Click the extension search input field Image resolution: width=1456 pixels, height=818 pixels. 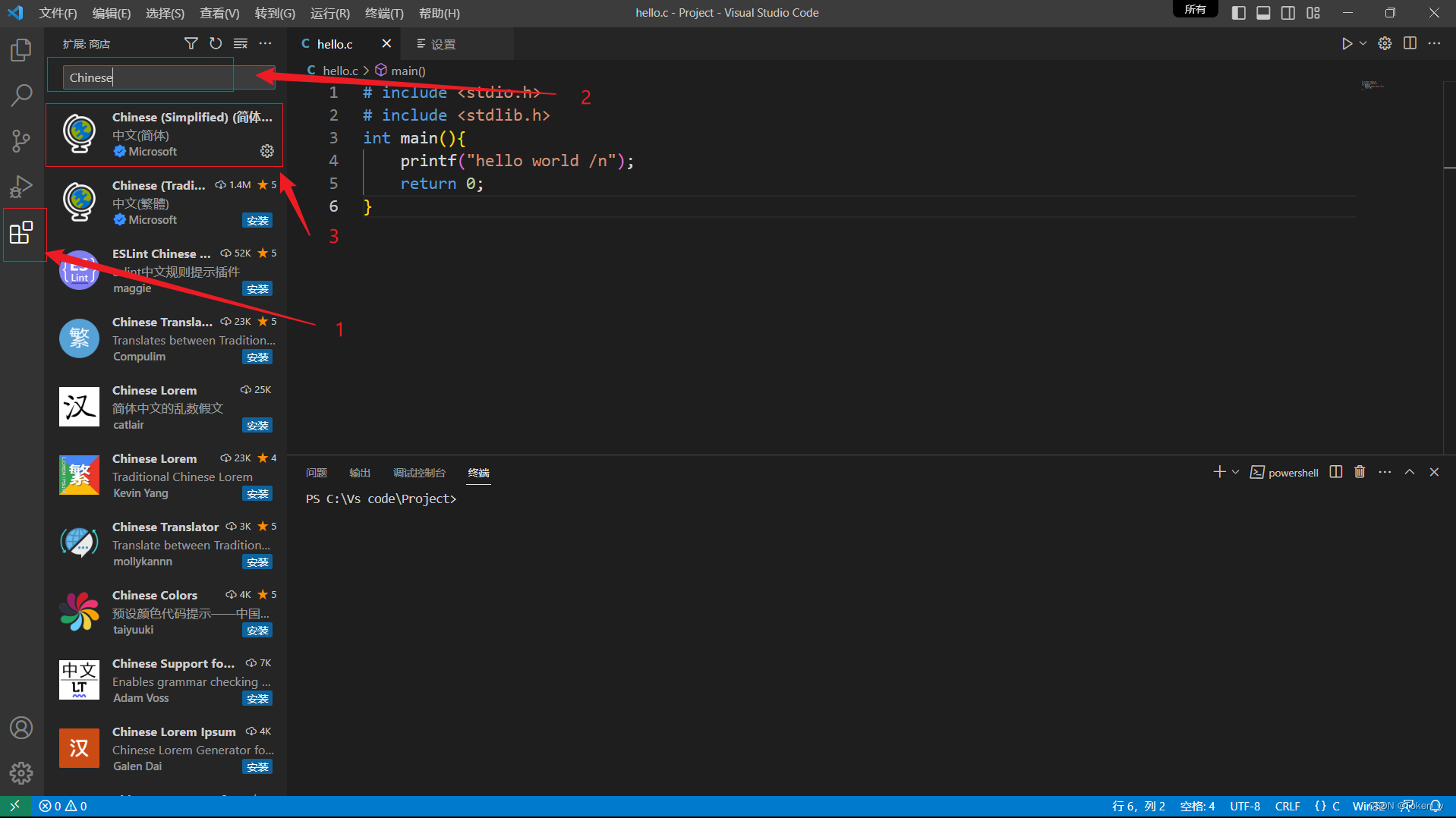coord(148,77)
